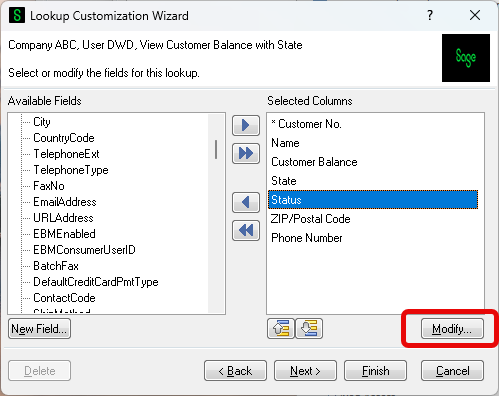Select the ContactCode available field
The height and width of the screenshot is (396, 499).
coord(64,298)
